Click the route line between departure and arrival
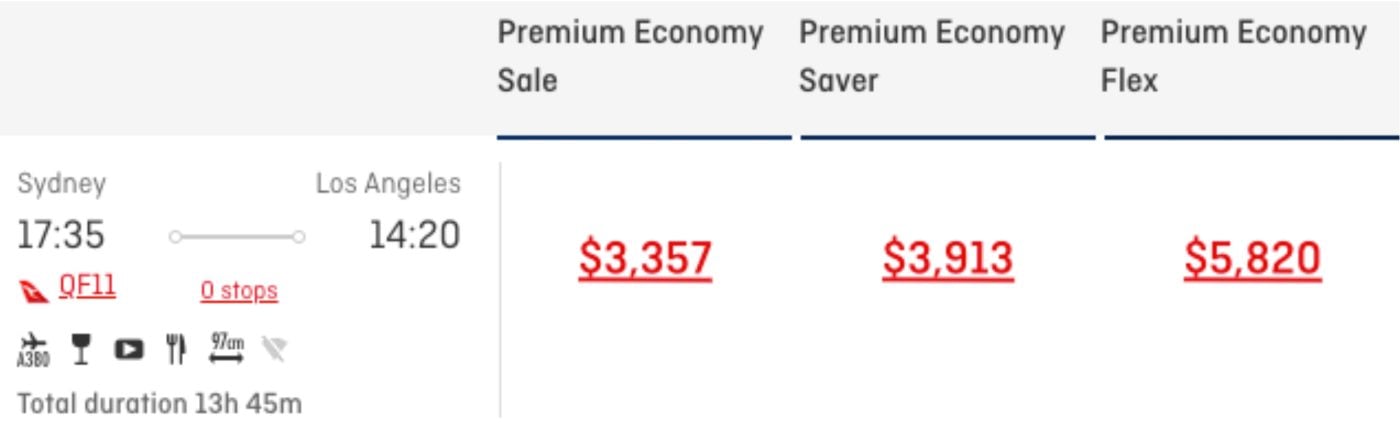The image size is (1400, 443). pyautogui.click(x=237, y=237)
